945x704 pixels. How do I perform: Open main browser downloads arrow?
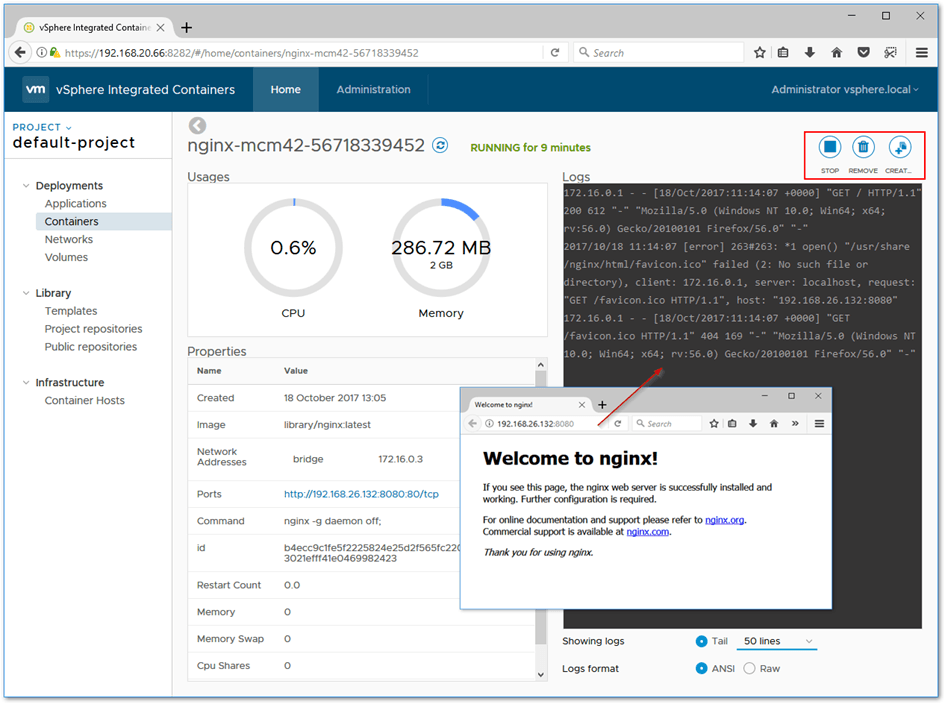click(x=809, y=52)
